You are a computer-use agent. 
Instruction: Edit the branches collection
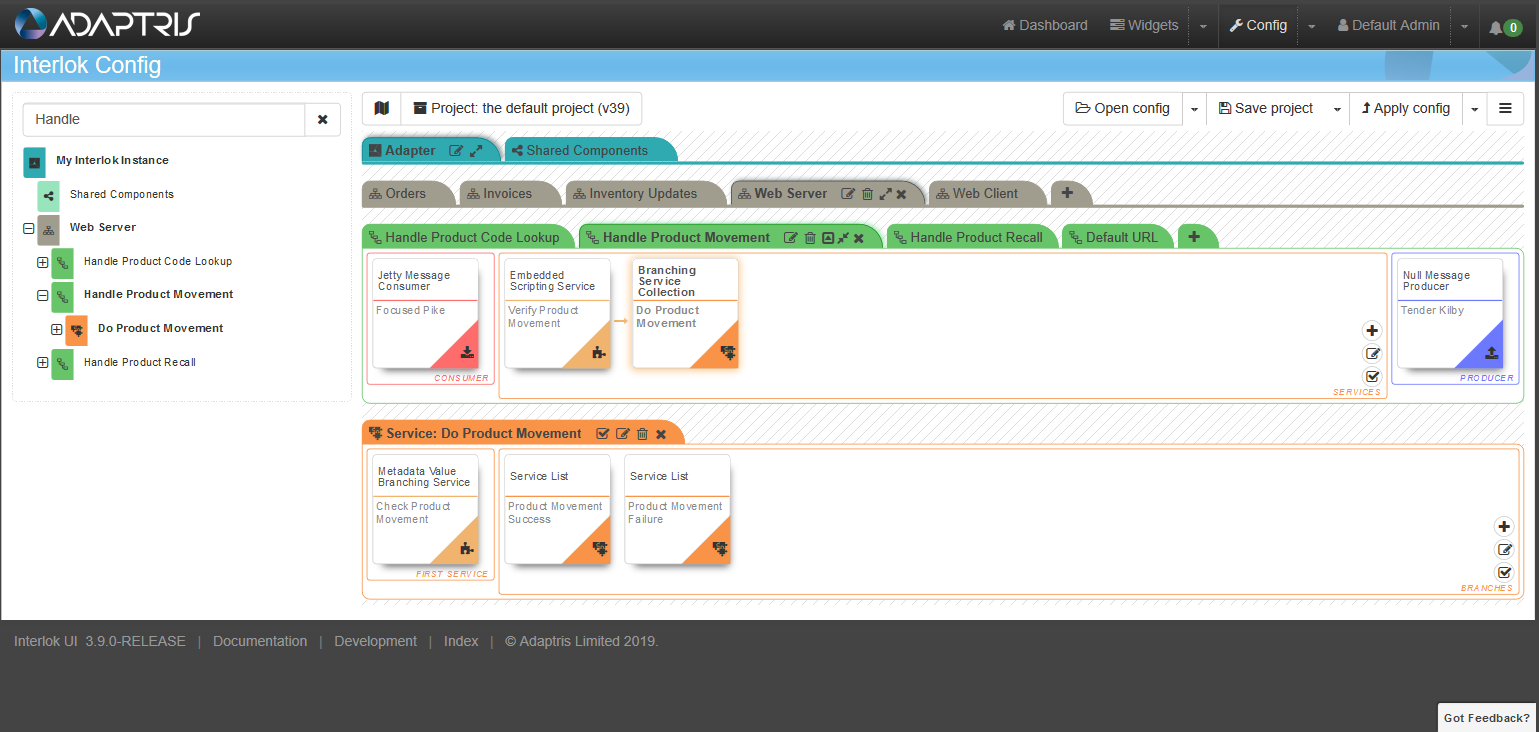(1504, 549)
